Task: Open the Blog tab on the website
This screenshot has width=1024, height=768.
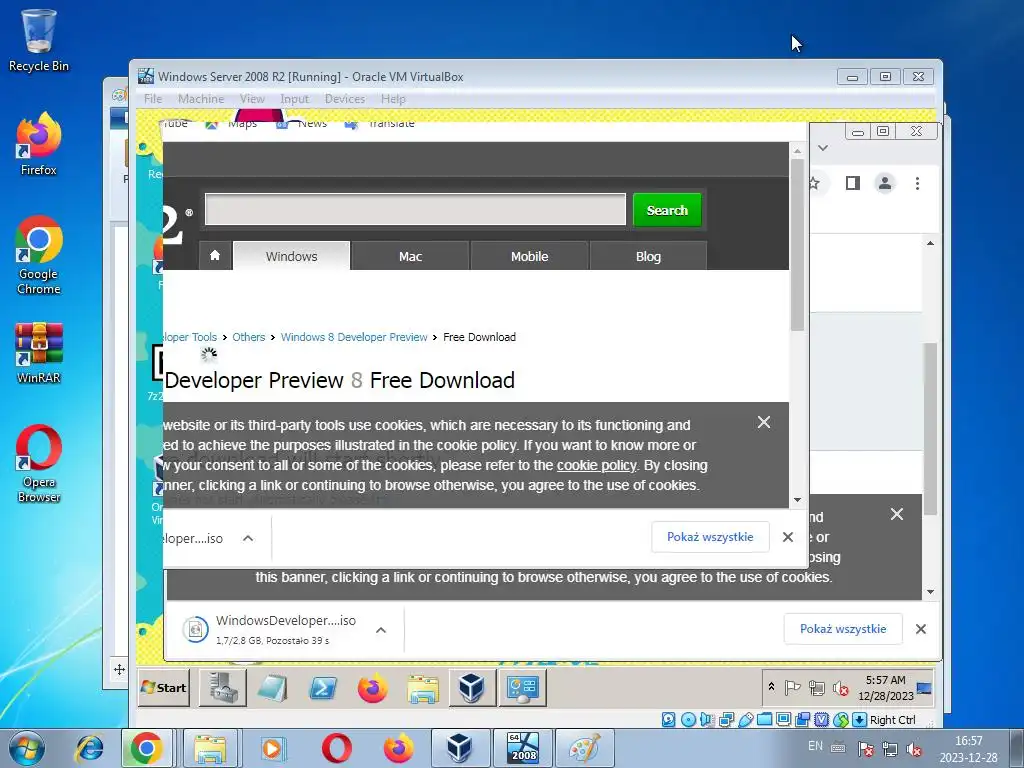Action: (648, 256)
